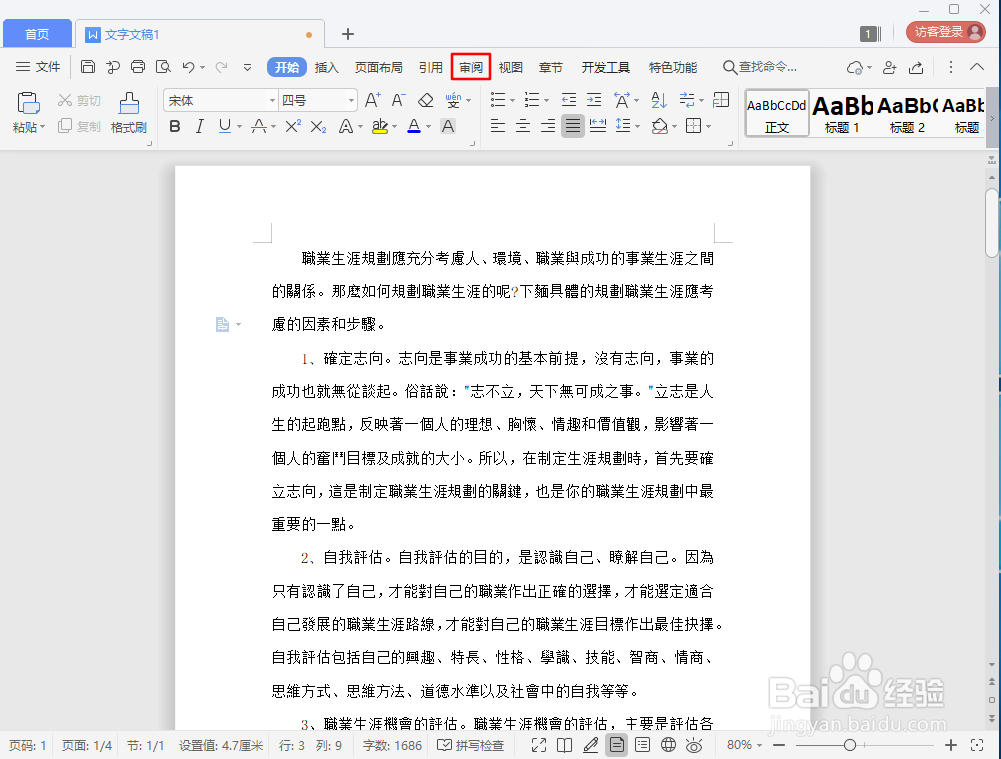Expand the borders dropdown arrow

pyautogui.click(x=708, y=126)
